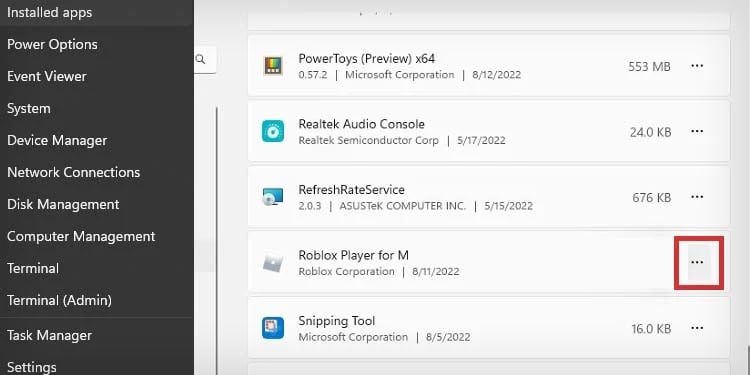Click the Realtek Audio Console icon
Image resolution: width=750 pixels, height=375 pixels.
point(273,131)
